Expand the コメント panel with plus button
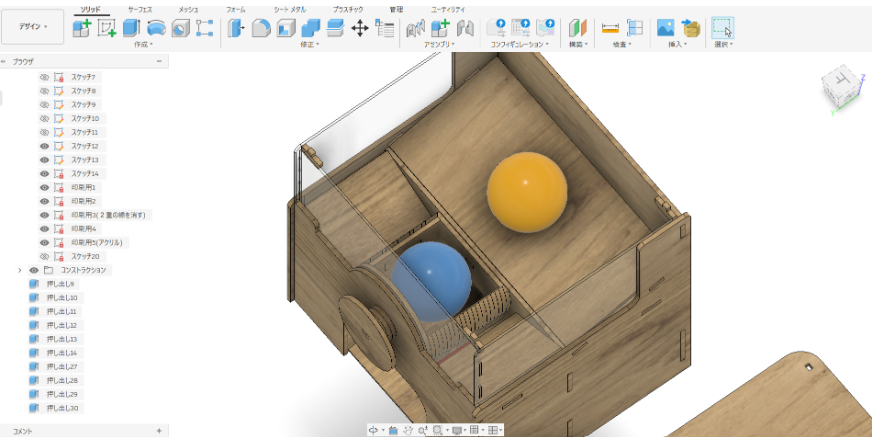Screen dimensions: 872x437 [159, 431]
